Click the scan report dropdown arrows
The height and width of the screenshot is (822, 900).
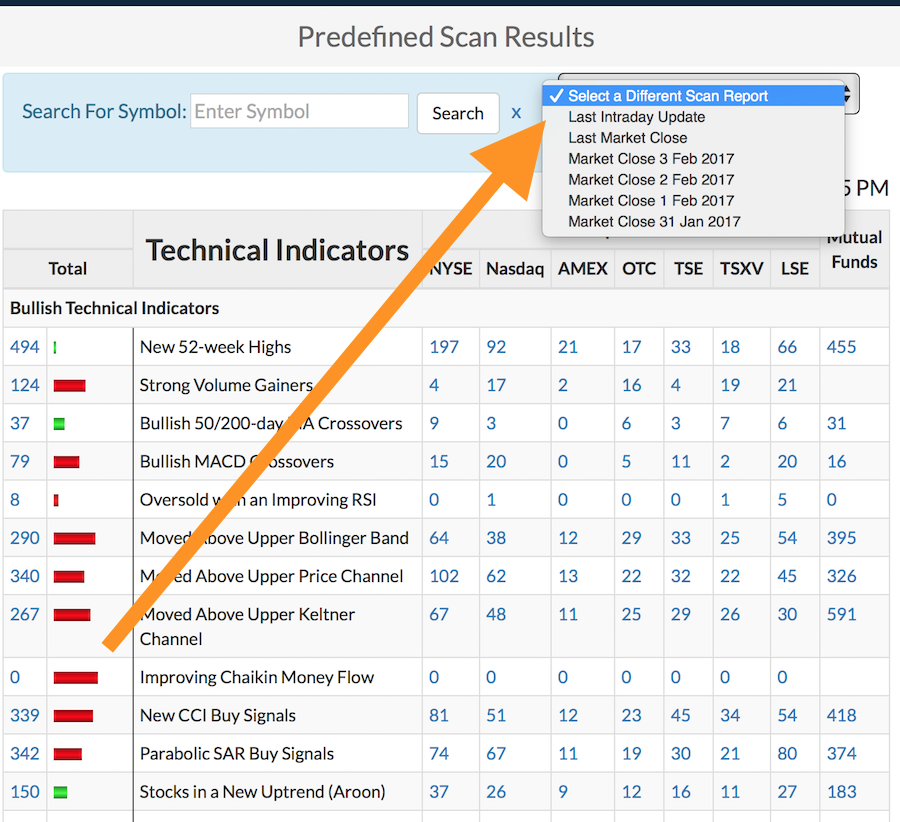point(847,95)
